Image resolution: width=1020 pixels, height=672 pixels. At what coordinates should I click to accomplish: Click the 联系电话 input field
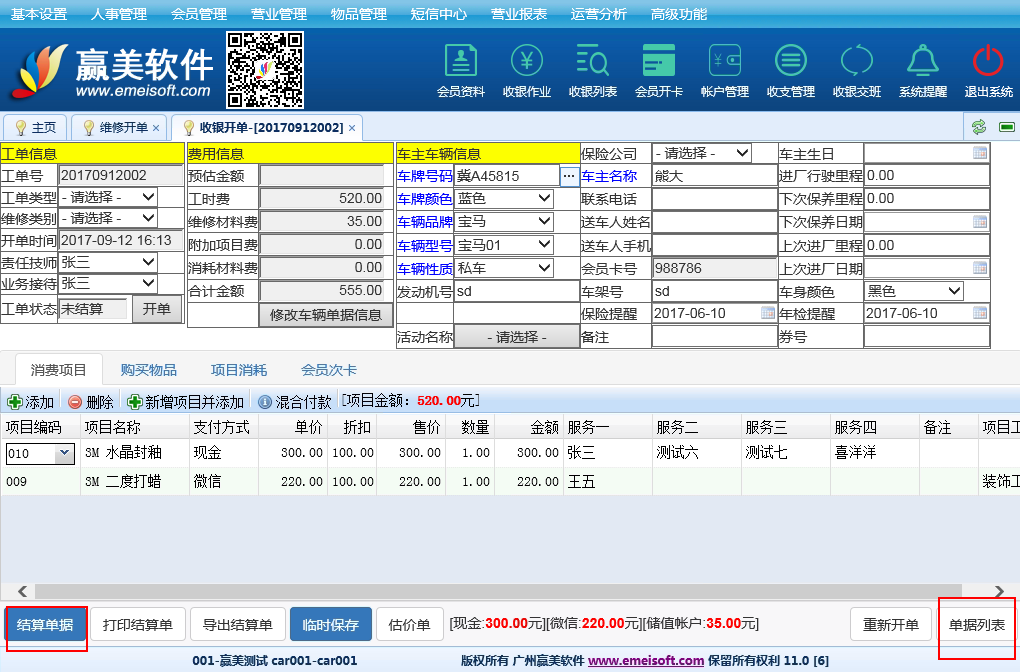714,199
